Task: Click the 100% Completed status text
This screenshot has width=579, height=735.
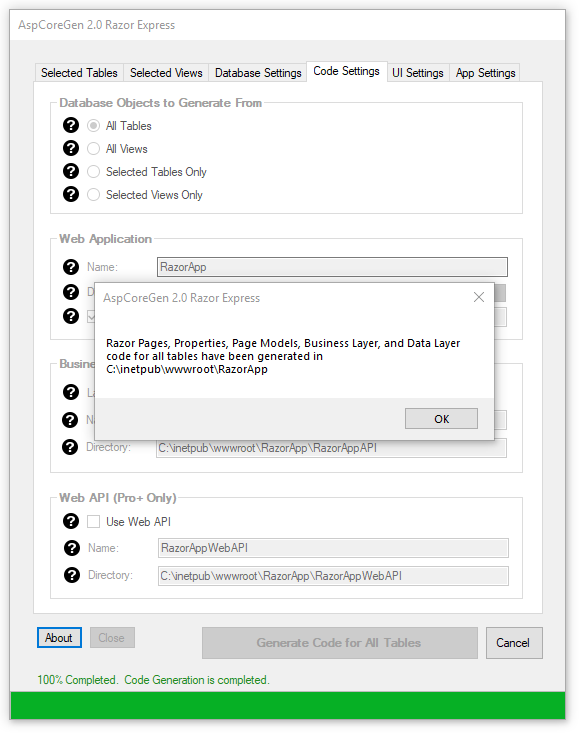Action: pyautogui.click(x=153, y=680)
